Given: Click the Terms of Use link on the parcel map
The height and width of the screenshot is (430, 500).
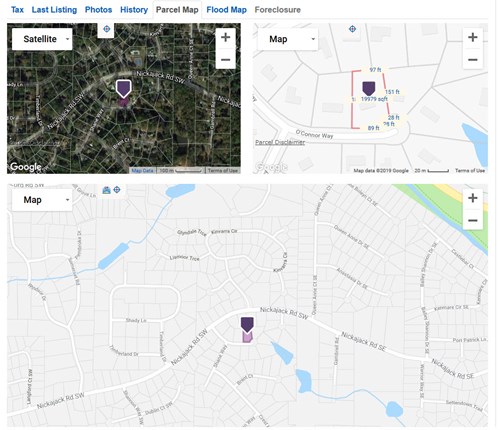Looking at the screenshot, I should pyautogui.click(x=470, y=170).
